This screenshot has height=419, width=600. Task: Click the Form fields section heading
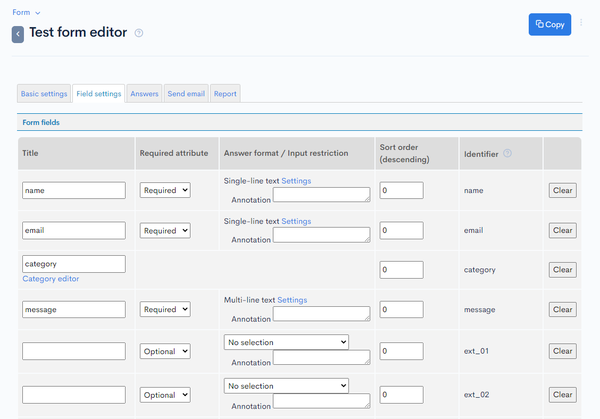click(x=41, y=122)
